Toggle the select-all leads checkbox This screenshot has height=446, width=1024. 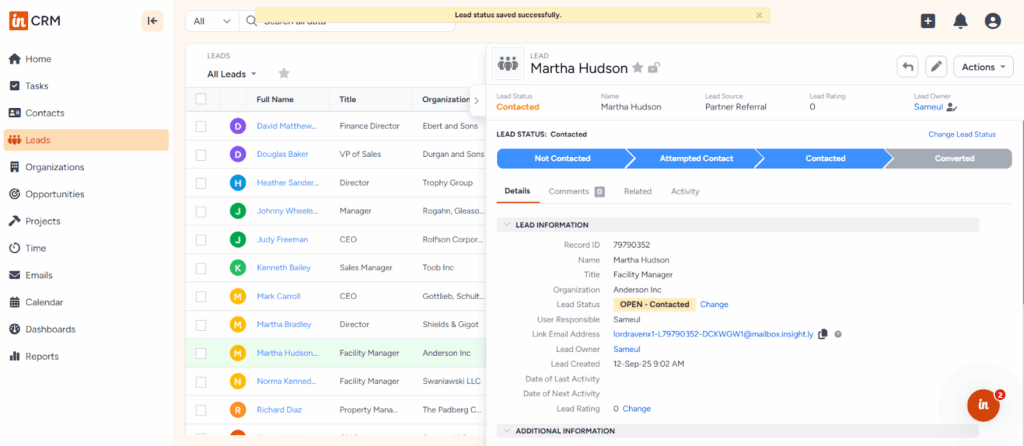201,99
